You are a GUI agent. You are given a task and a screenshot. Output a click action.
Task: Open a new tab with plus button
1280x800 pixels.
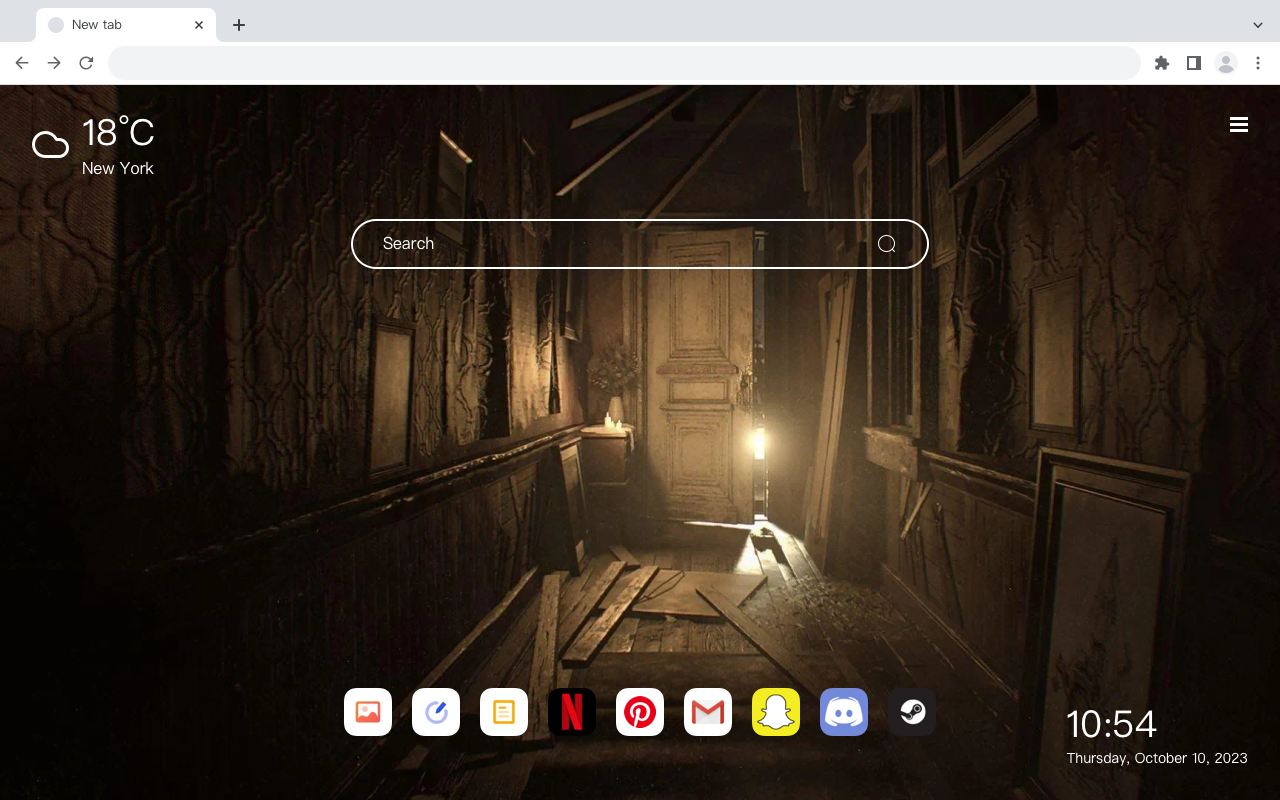[238, 25]
